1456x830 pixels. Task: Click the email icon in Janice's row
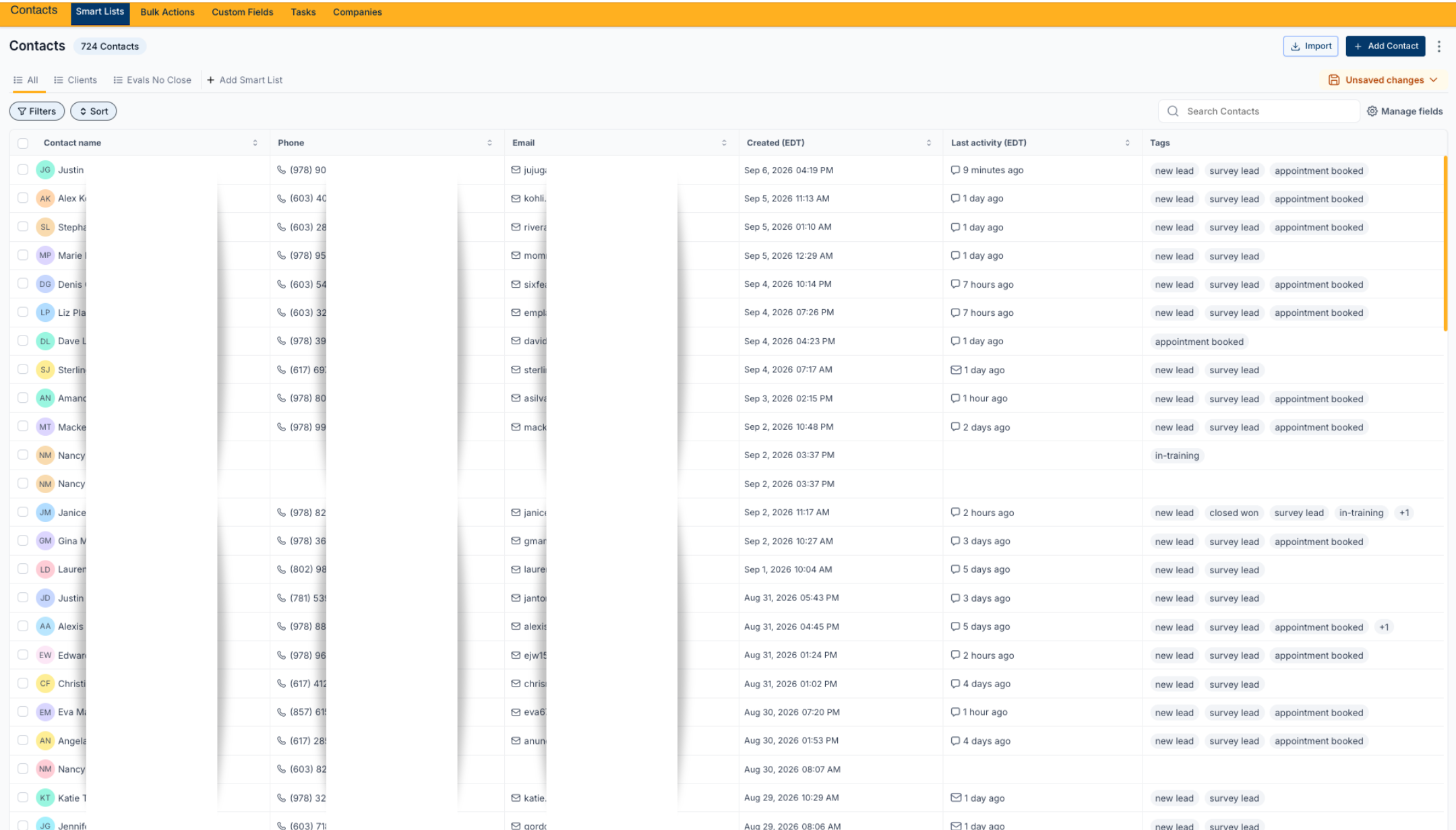(516, 513)
